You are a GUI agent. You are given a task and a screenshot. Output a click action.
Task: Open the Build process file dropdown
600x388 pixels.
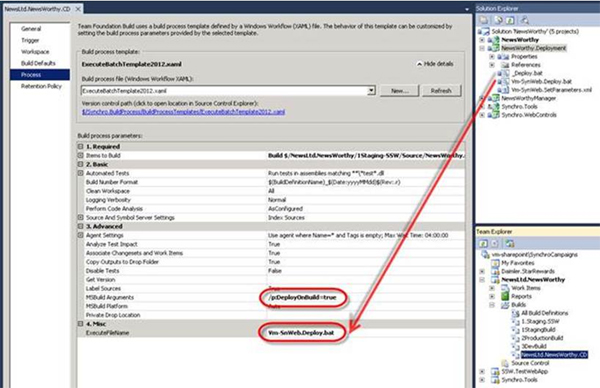[x=371, y=91]
